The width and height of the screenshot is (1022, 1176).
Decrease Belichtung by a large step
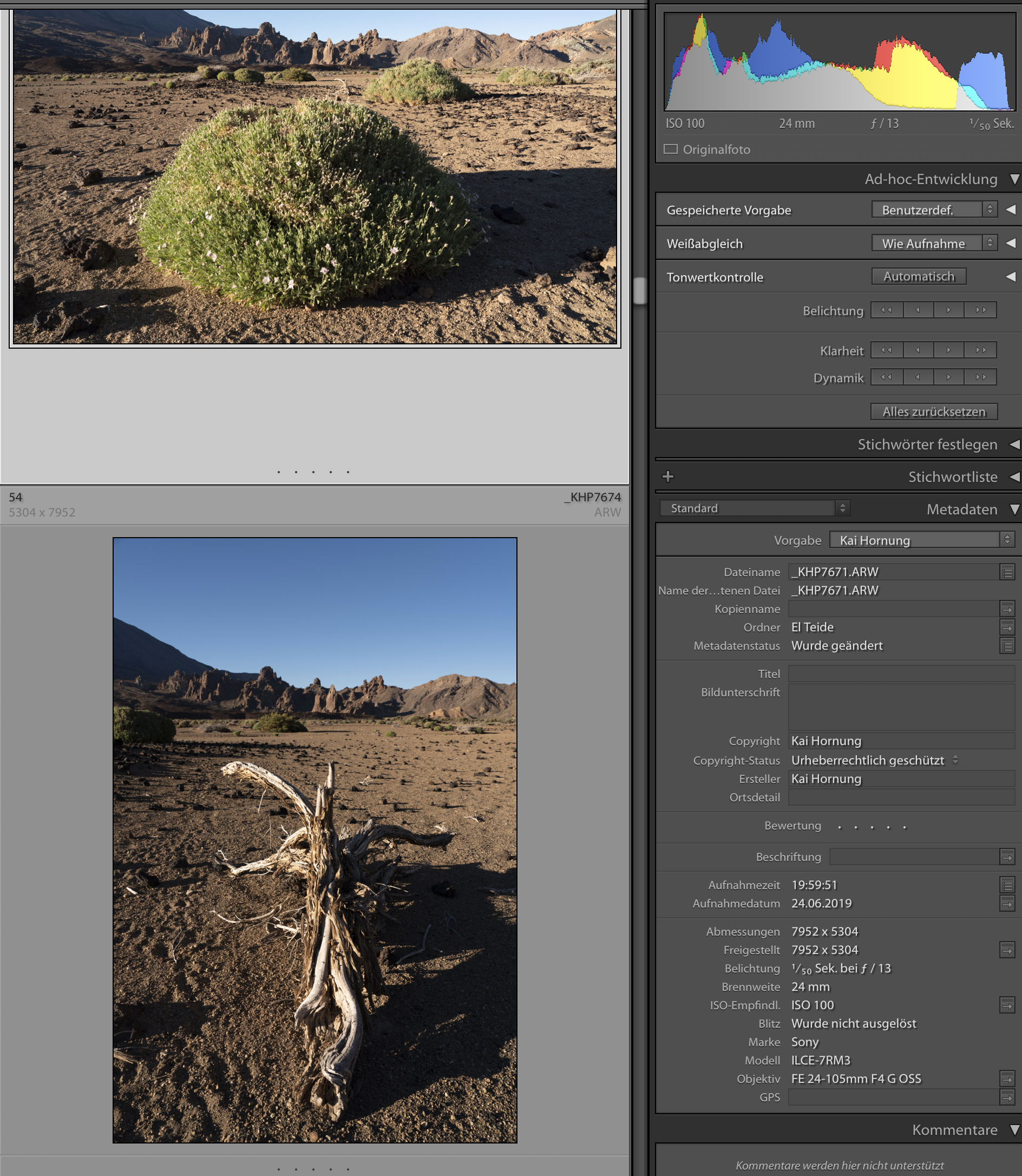887,310
